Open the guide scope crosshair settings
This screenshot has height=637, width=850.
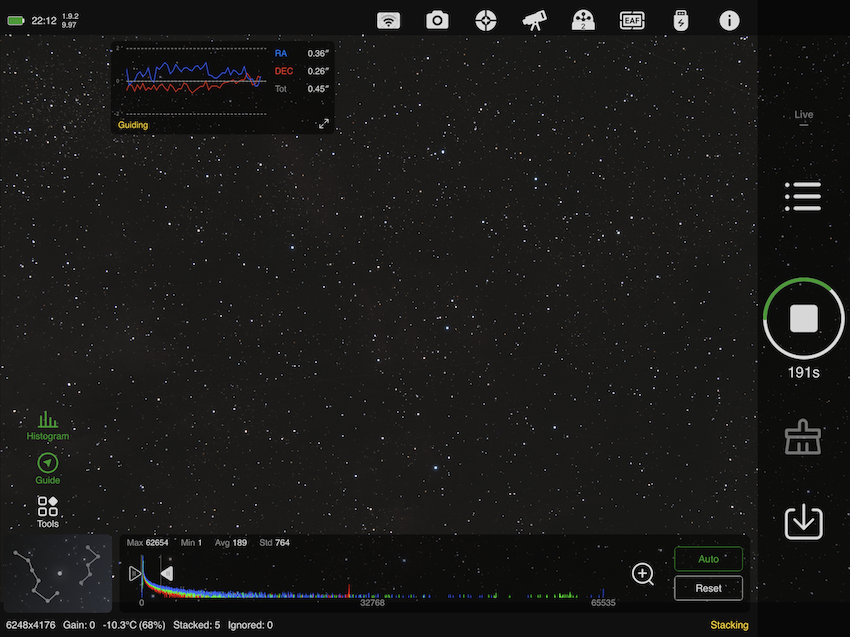coord(486,21)
